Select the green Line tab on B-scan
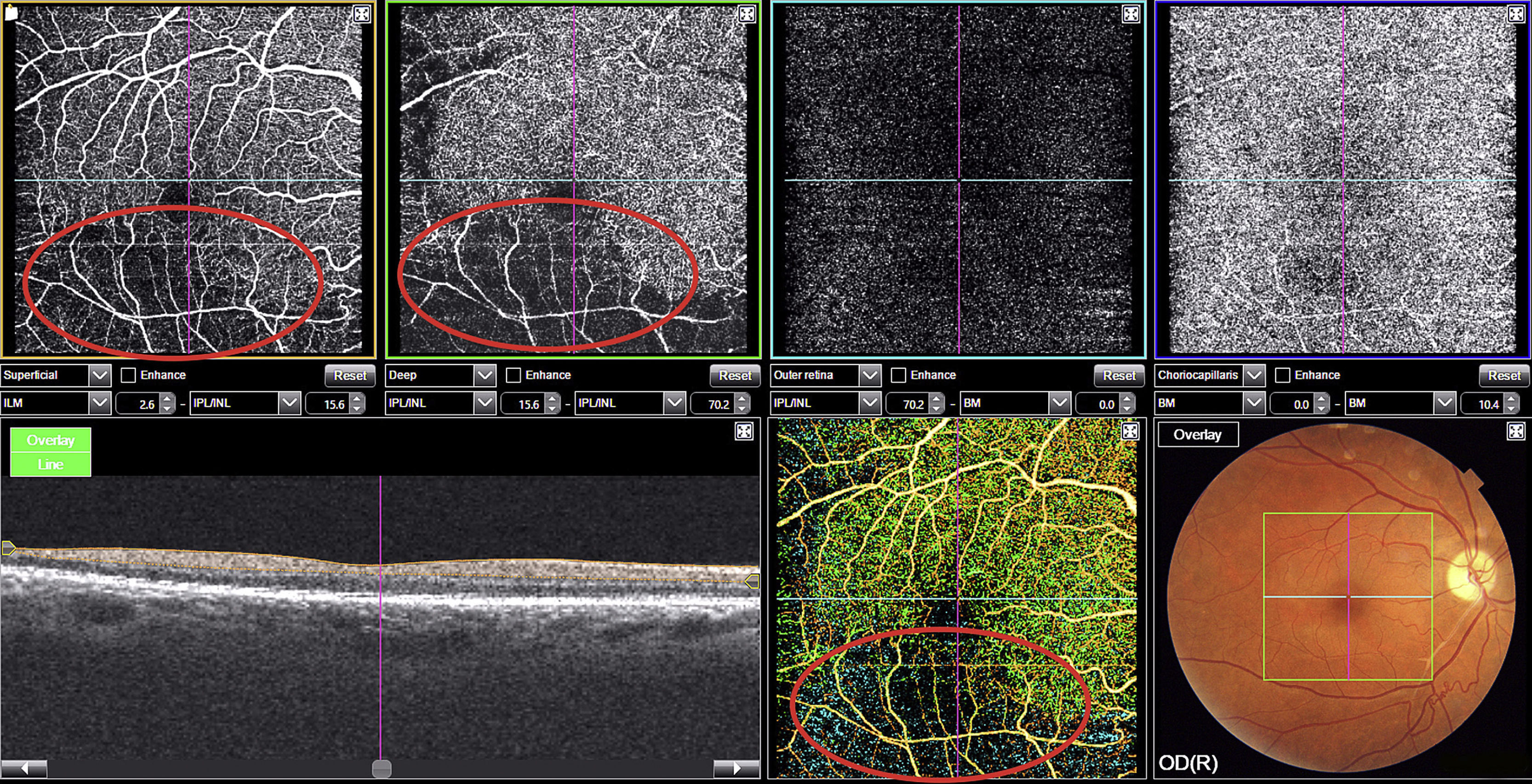Screen dimensions: 1532x784 [51, 464]
